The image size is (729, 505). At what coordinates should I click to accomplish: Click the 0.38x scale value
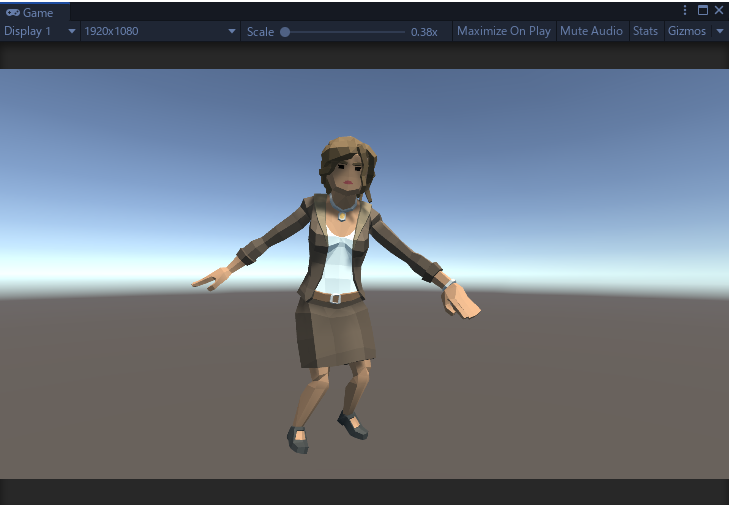pyautogui.click(x=424, y=32)
